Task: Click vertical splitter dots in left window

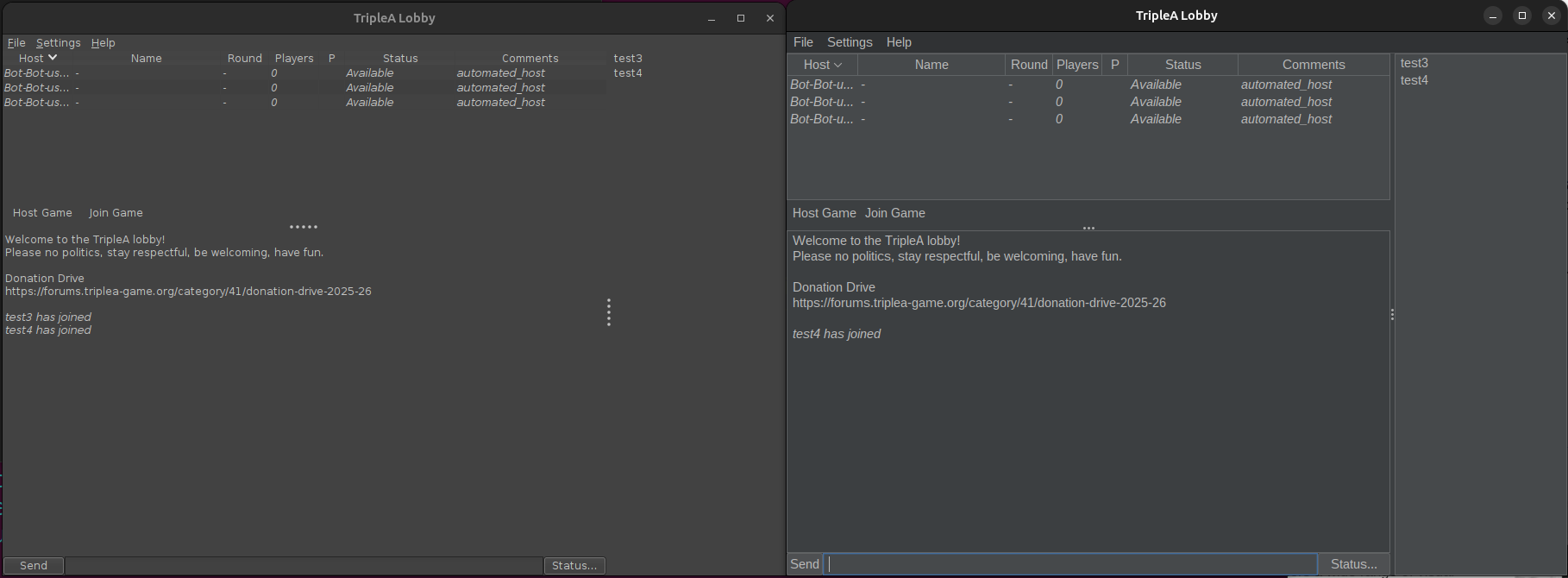Action: tap(609, 312)
